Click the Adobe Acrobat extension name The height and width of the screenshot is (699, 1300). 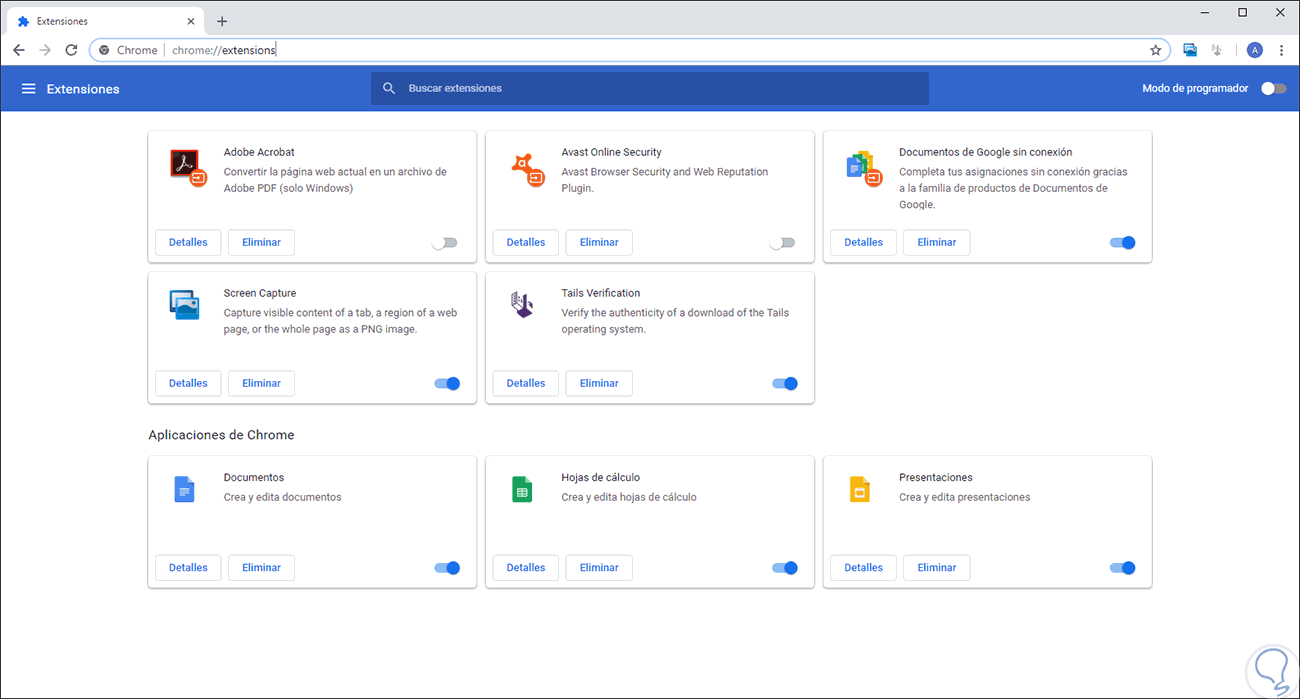259,152
